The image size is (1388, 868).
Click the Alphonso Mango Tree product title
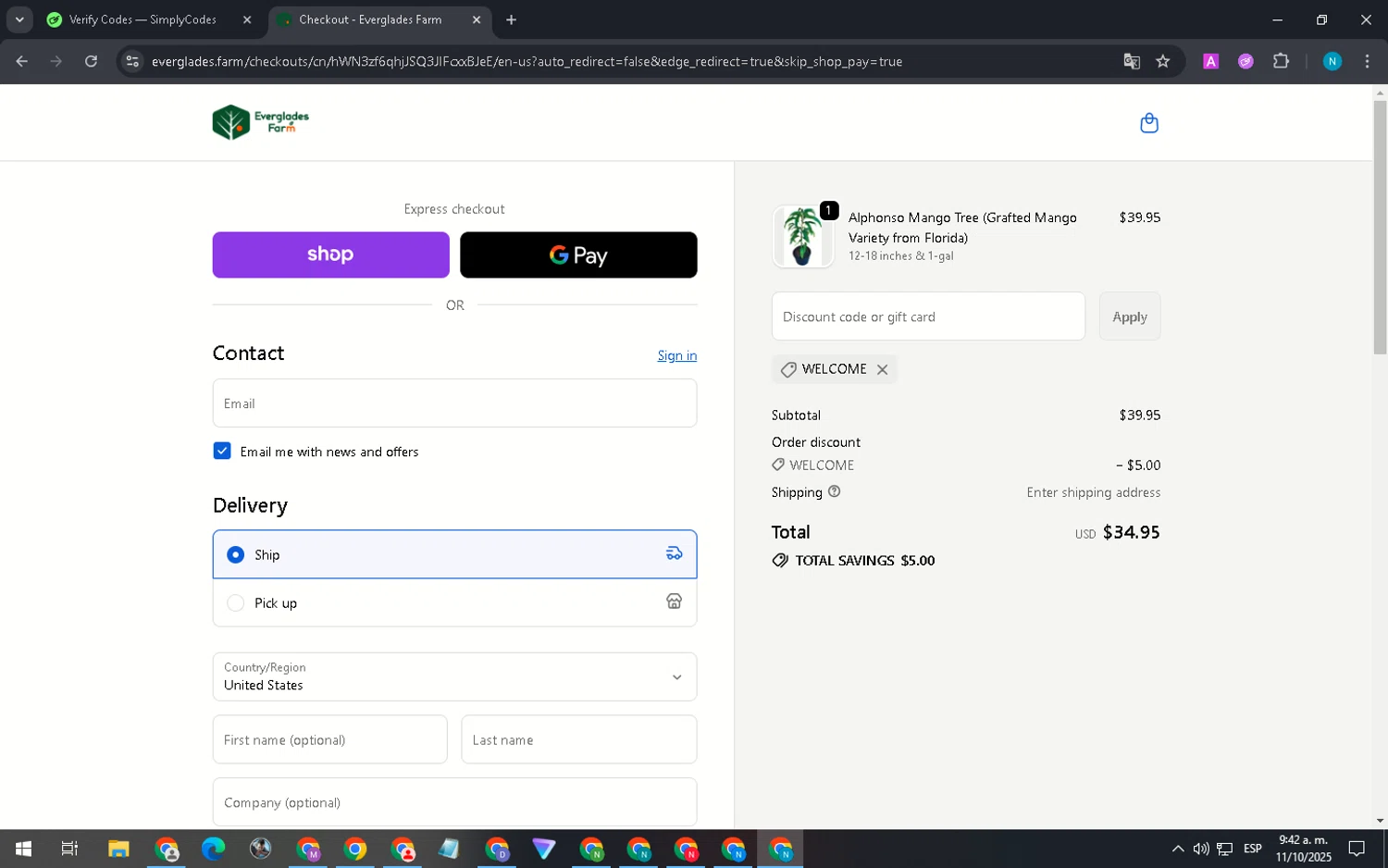pyautogui.click(x=962, y=228)
